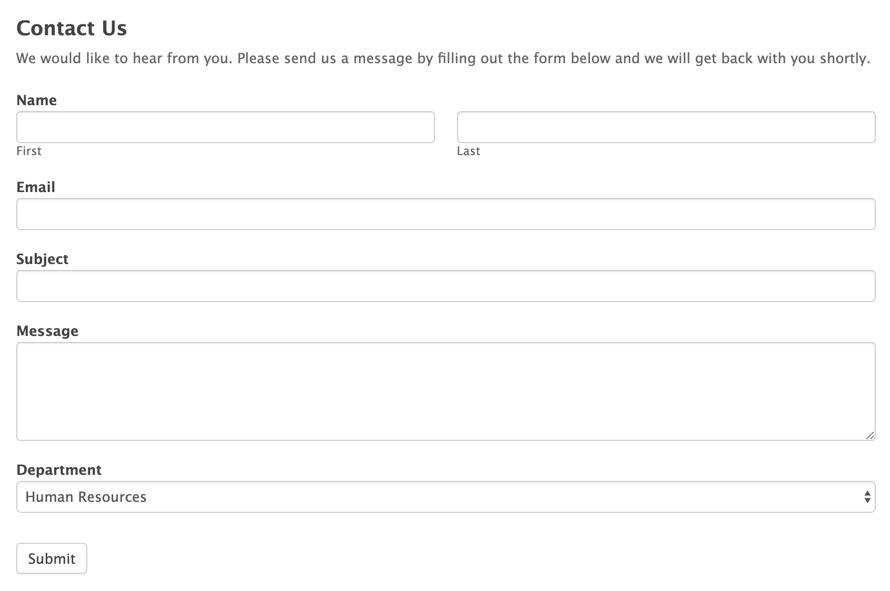Image resolution: width=890 pixels, height=591 pixels.
Task: Click the Name field label
Action: [x=36, y=100]
